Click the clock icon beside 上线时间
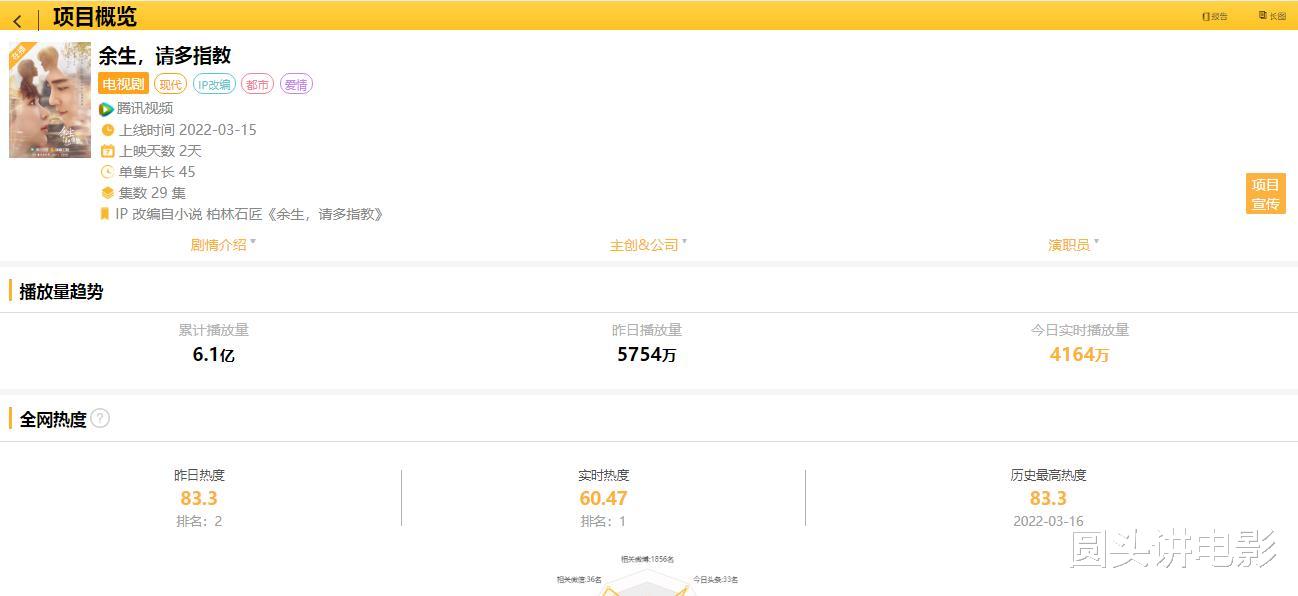 [108, 130]
